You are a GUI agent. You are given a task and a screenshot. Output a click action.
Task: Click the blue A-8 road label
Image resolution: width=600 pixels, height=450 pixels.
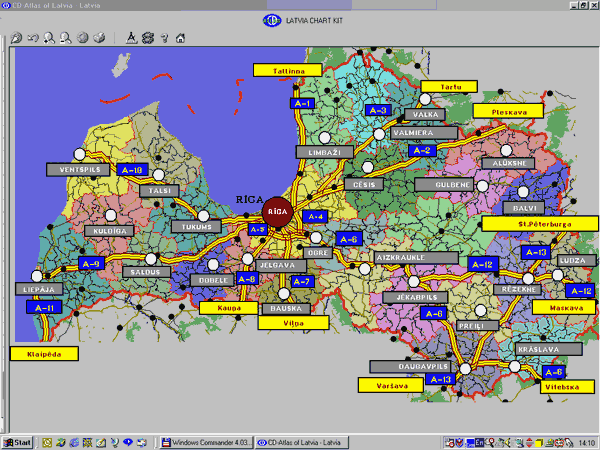tap(247, 279)
